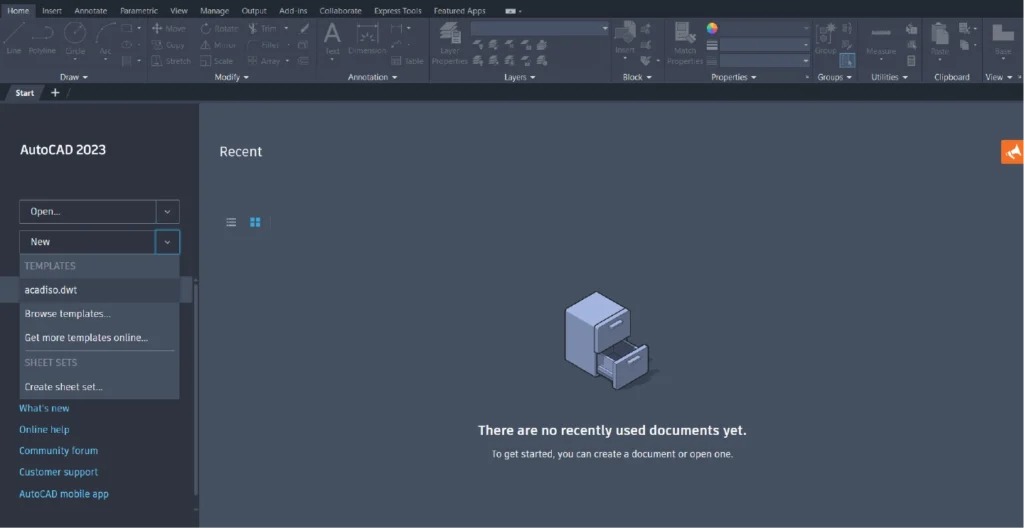Switch Recent files to grid view
The width and height of the screenshot is (1024, 528).
tap(255, 222)
